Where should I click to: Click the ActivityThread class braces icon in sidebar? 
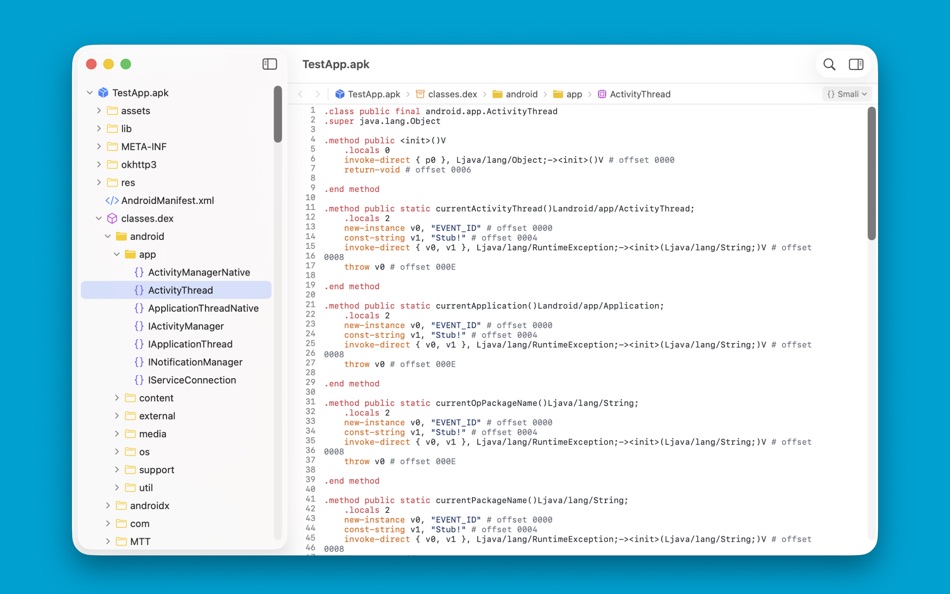pyautogui.click(x=139, y=290)
